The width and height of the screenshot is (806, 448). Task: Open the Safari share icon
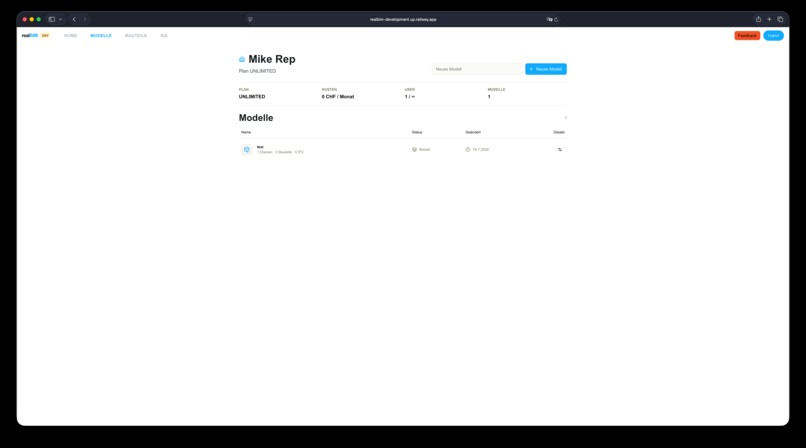point(758,20)
